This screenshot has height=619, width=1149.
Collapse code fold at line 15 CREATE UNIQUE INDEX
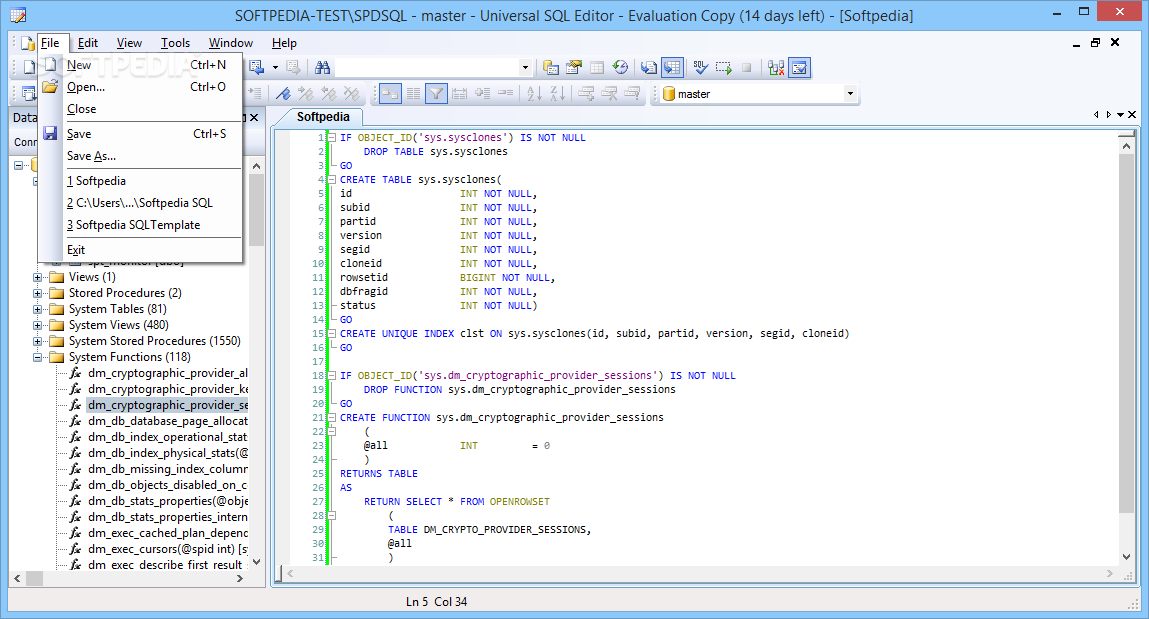tap(332, 333)
